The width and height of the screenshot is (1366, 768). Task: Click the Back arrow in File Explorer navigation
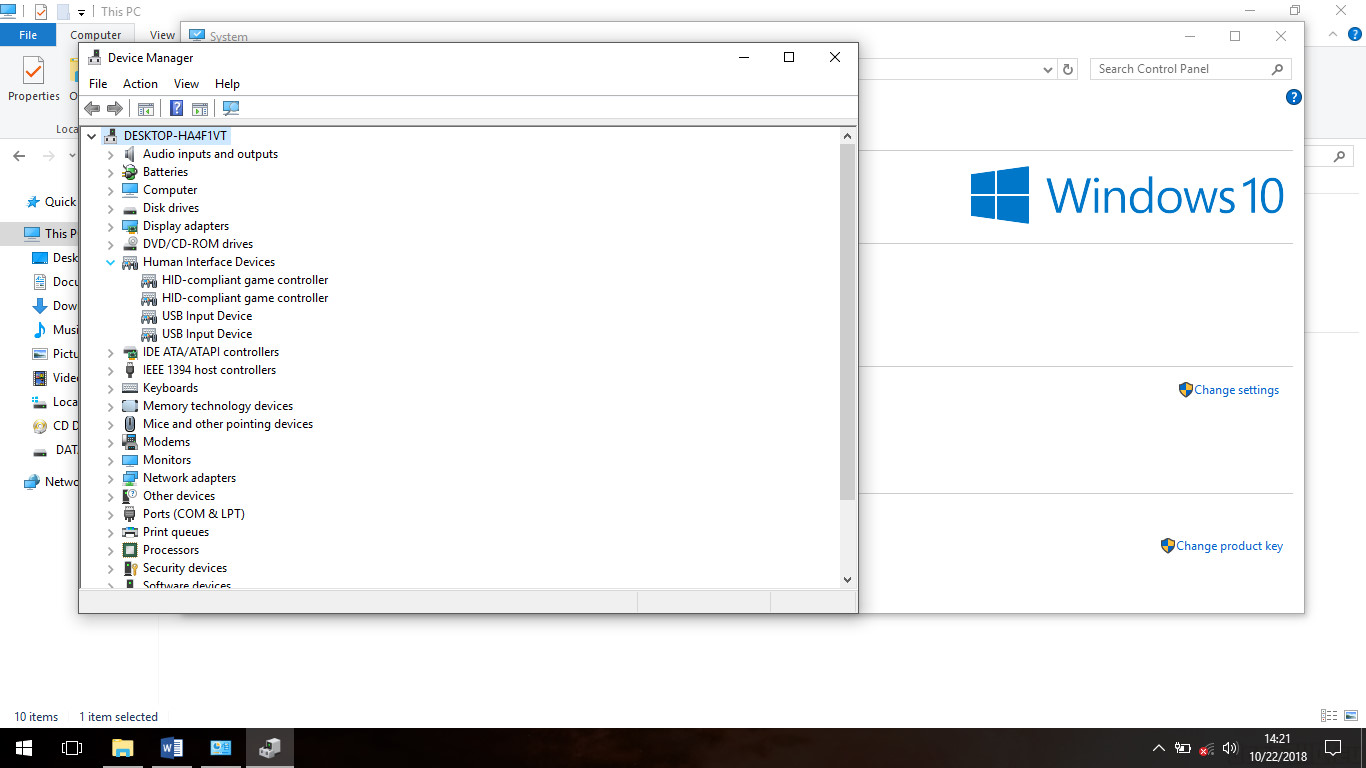(19, 156)
